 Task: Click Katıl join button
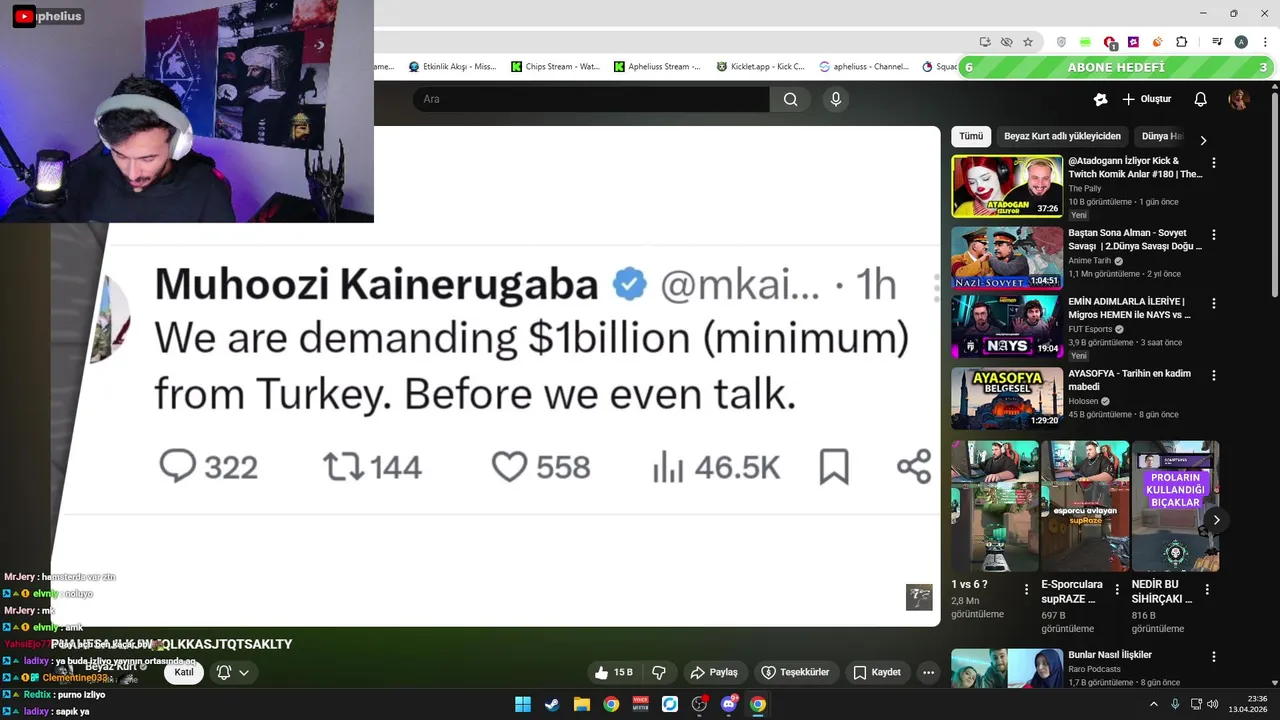[x=184, y=672]
